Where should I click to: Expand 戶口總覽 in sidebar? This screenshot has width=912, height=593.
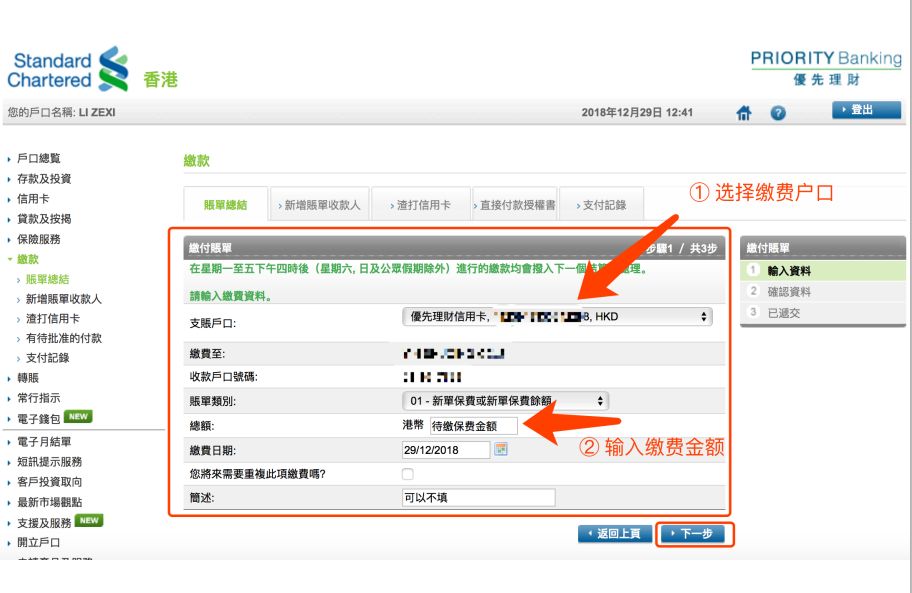point(38,158)
